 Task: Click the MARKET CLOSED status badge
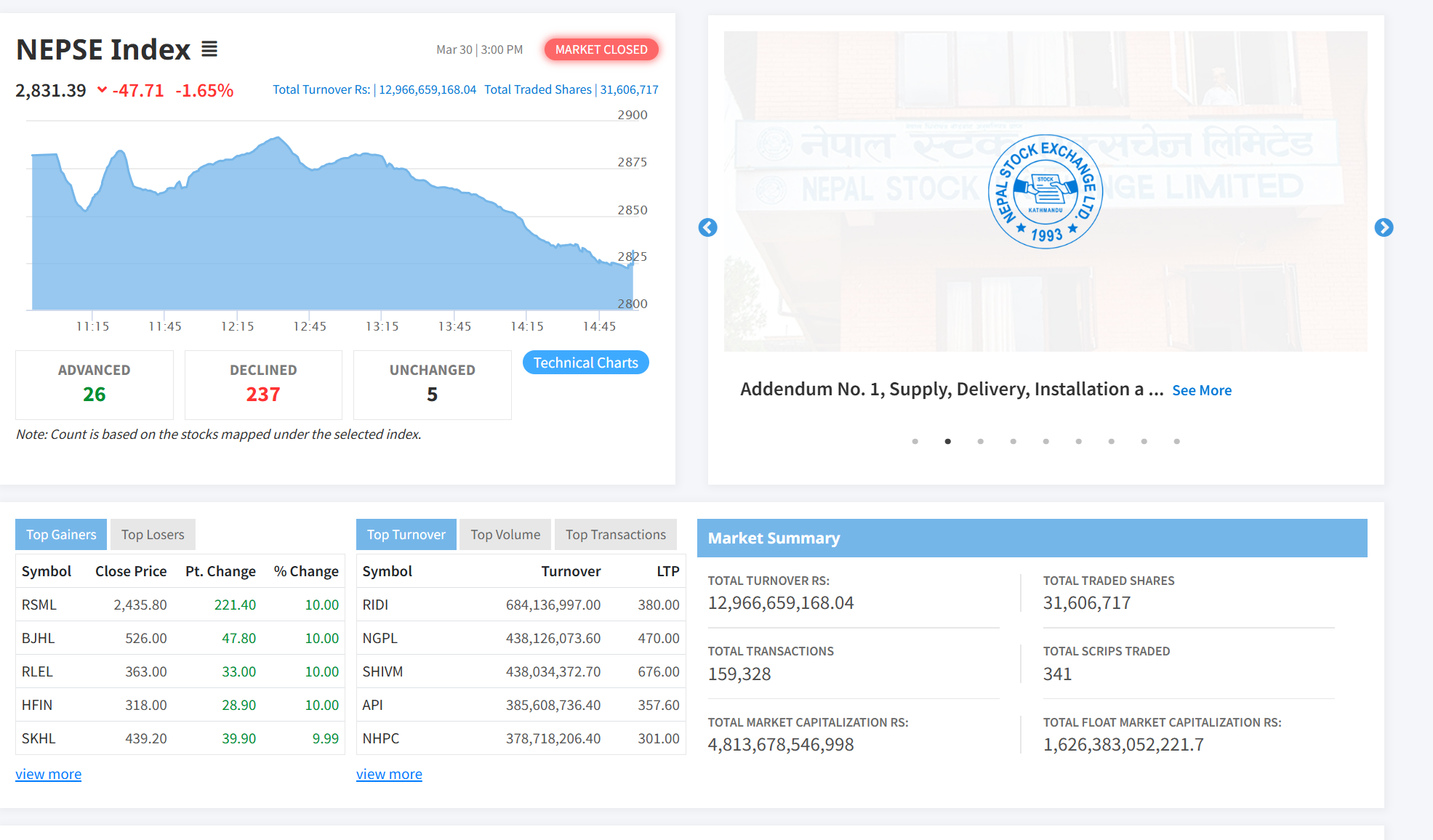tap(601, 49)
